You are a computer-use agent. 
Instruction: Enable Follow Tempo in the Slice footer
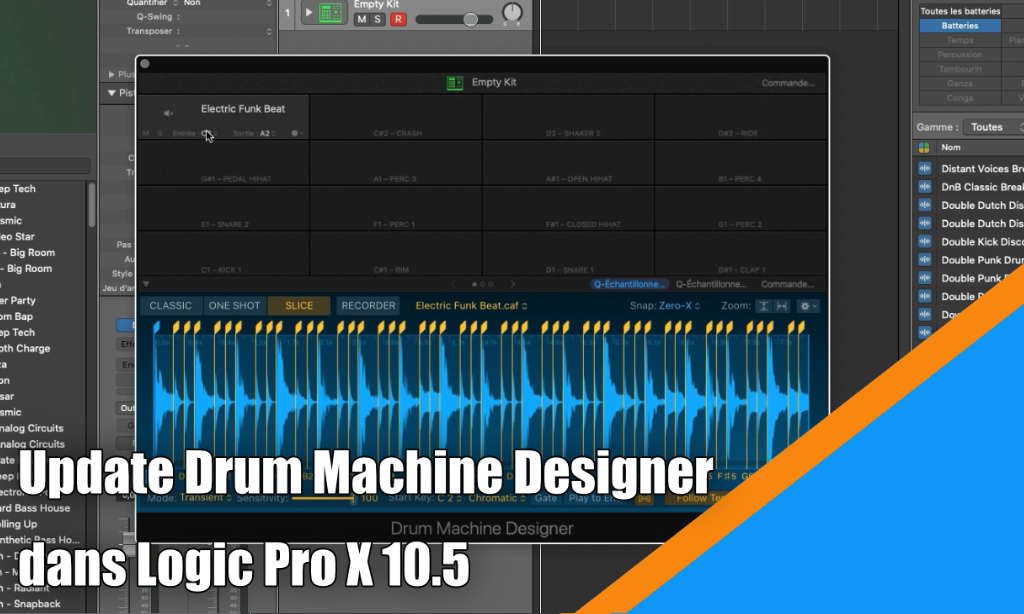[700, 496]
